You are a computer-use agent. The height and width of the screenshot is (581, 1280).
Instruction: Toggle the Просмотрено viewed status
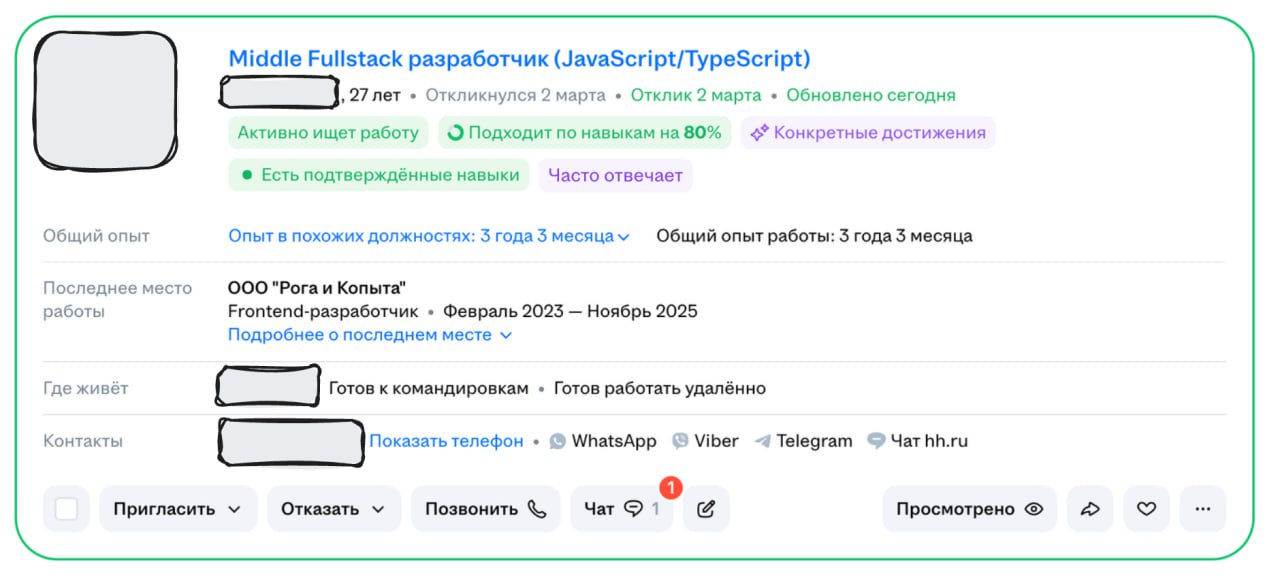[x=969, y=509]
